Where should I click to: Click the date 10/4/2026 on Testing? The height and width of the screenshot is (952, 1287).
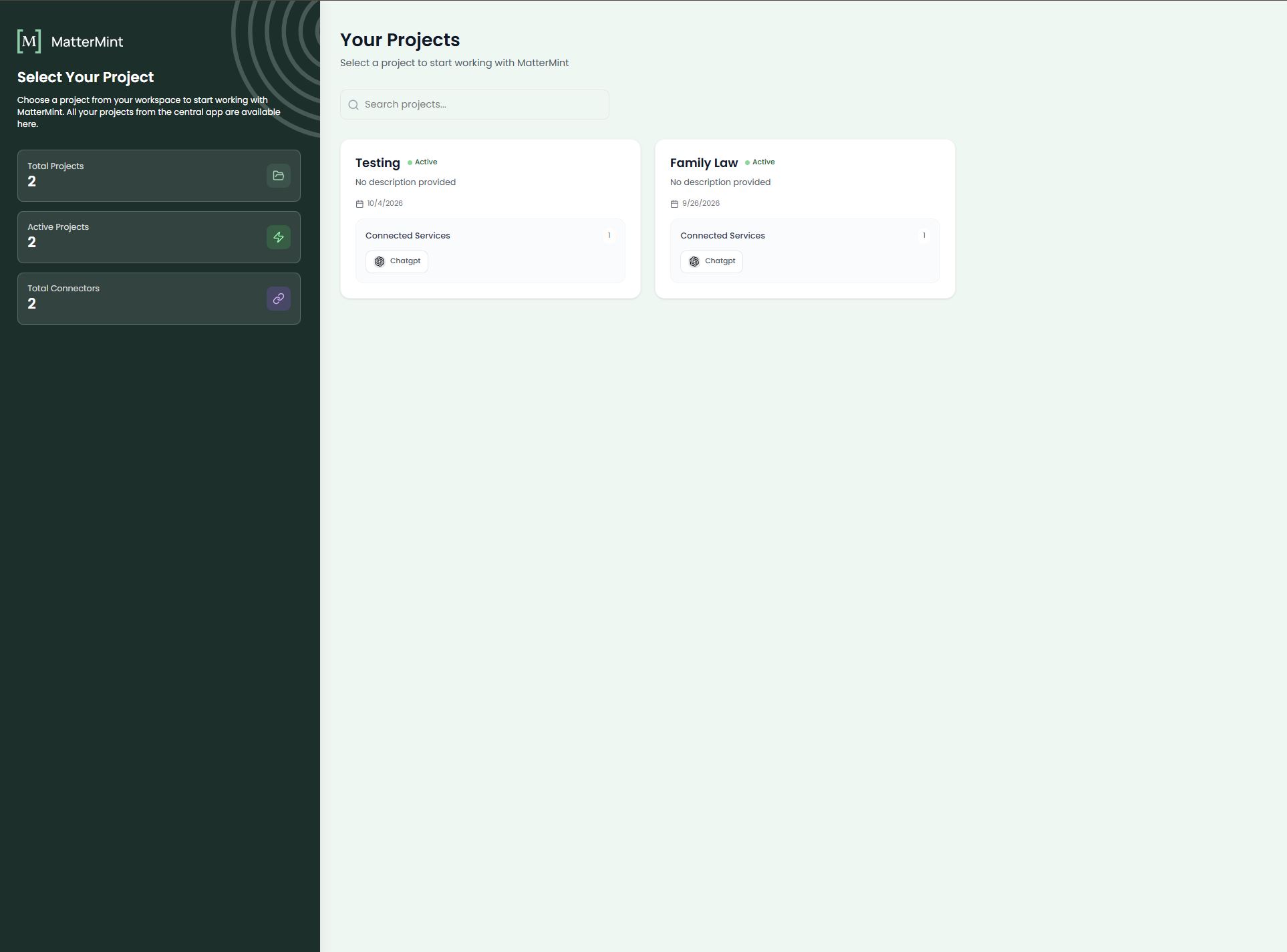[385, 204]
